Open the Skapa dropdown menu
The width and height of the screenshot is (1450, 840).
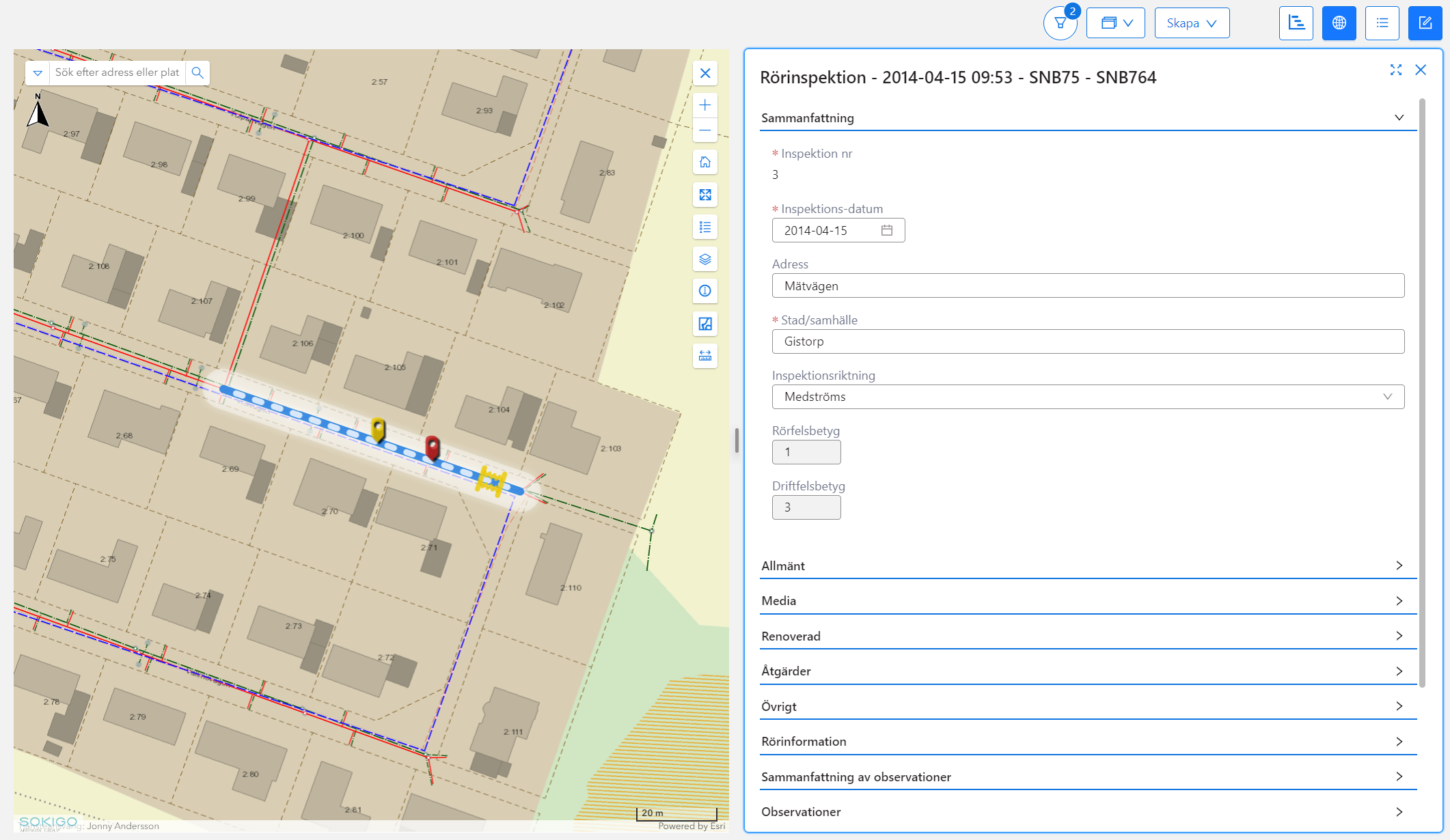tap(1192, 23)
